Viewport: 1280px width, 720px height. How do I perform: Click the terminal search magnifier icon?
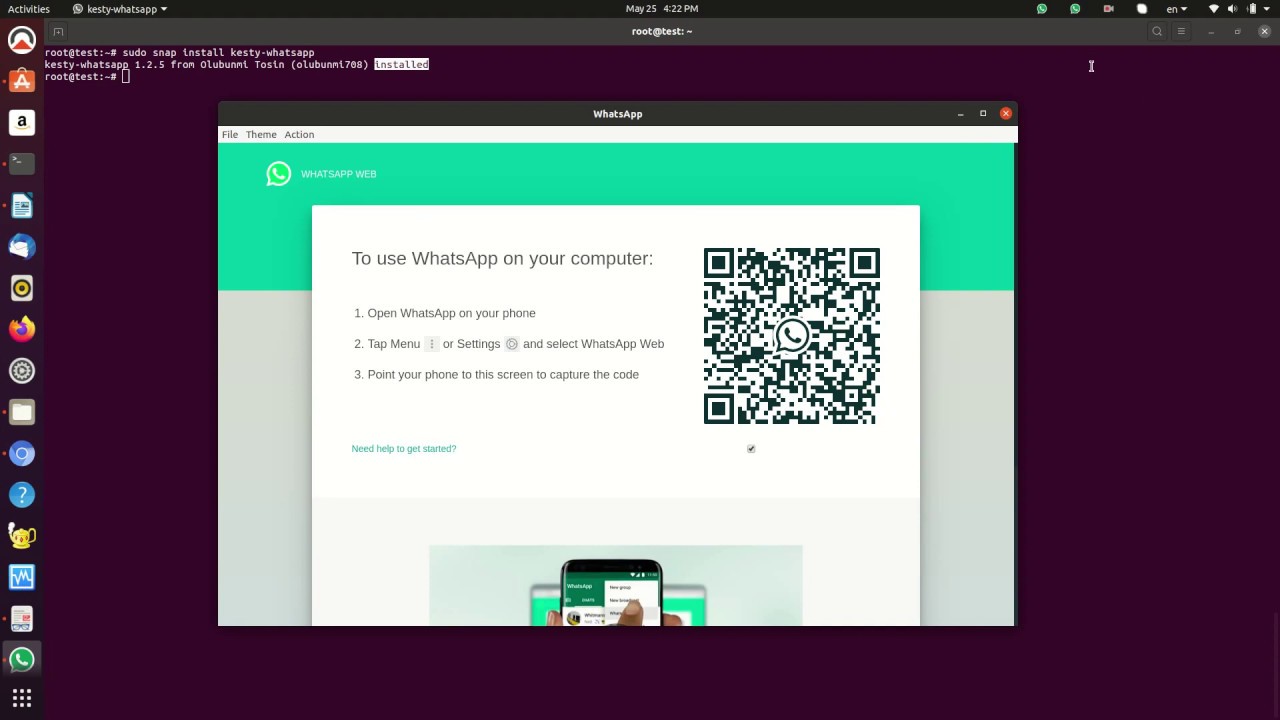coord(1157,32)
